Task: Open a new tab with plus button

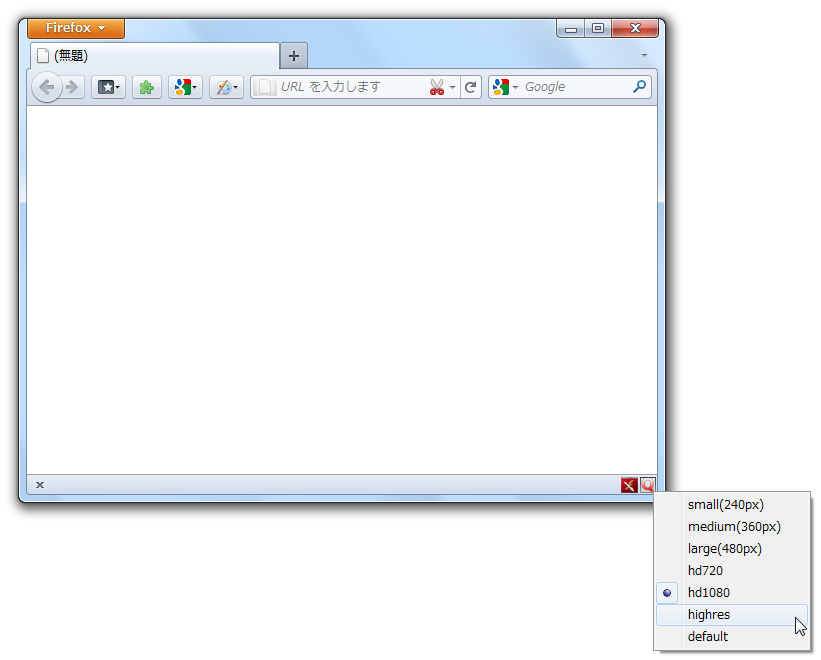Action: point(294,56)
